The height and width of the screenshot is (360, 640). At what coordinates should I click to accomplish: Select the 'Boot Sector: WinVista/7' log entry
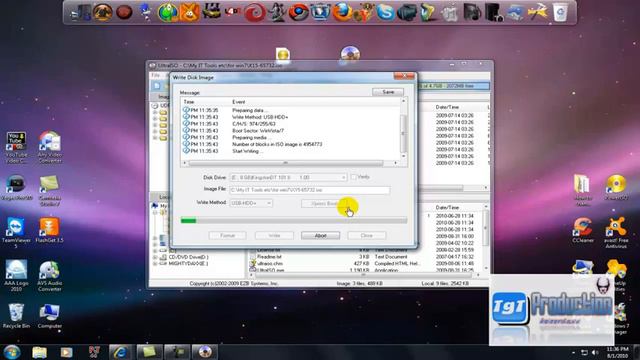pos(258,131)
